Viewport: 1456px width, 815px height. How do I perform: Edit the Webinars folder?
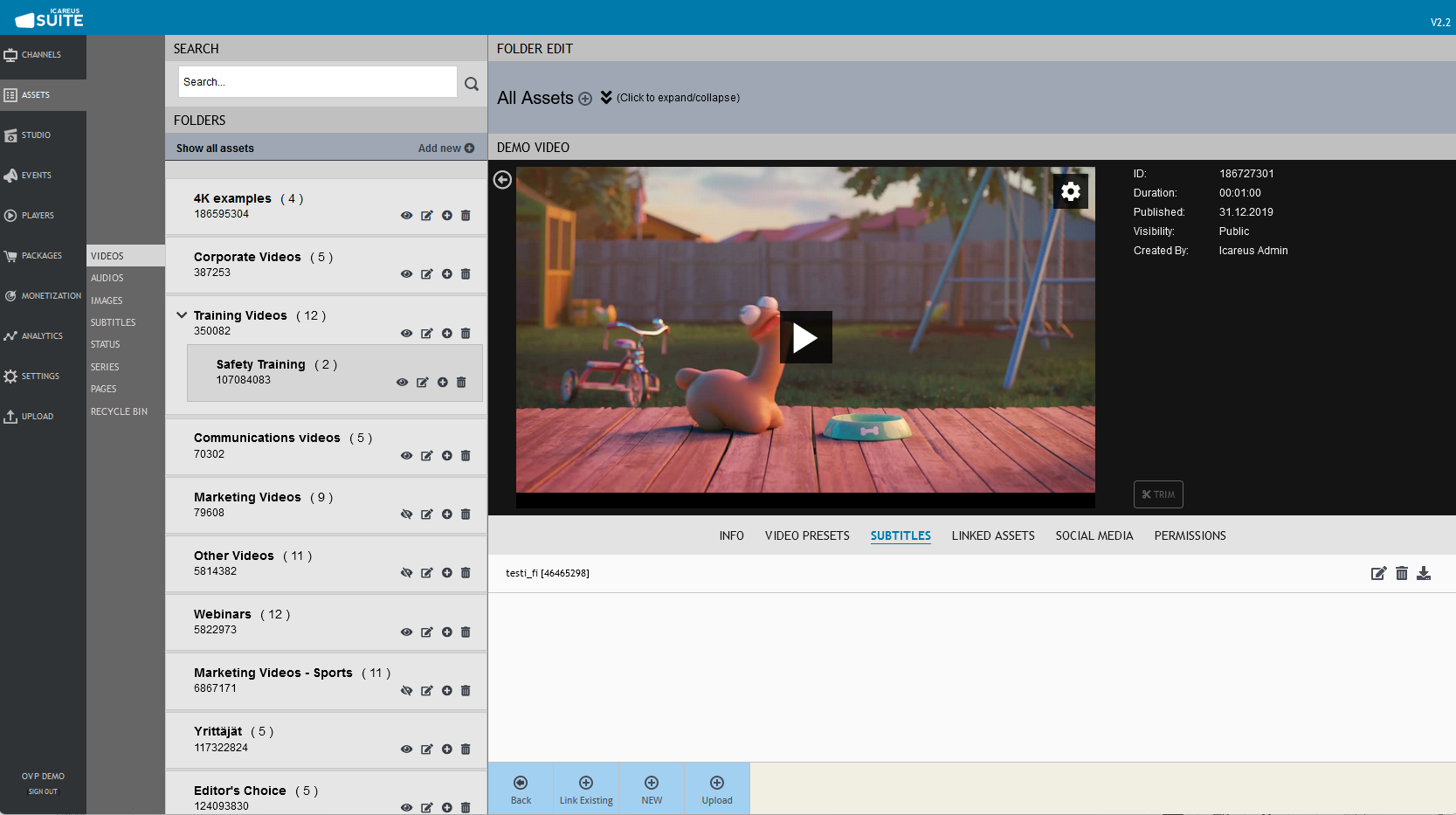426,632
